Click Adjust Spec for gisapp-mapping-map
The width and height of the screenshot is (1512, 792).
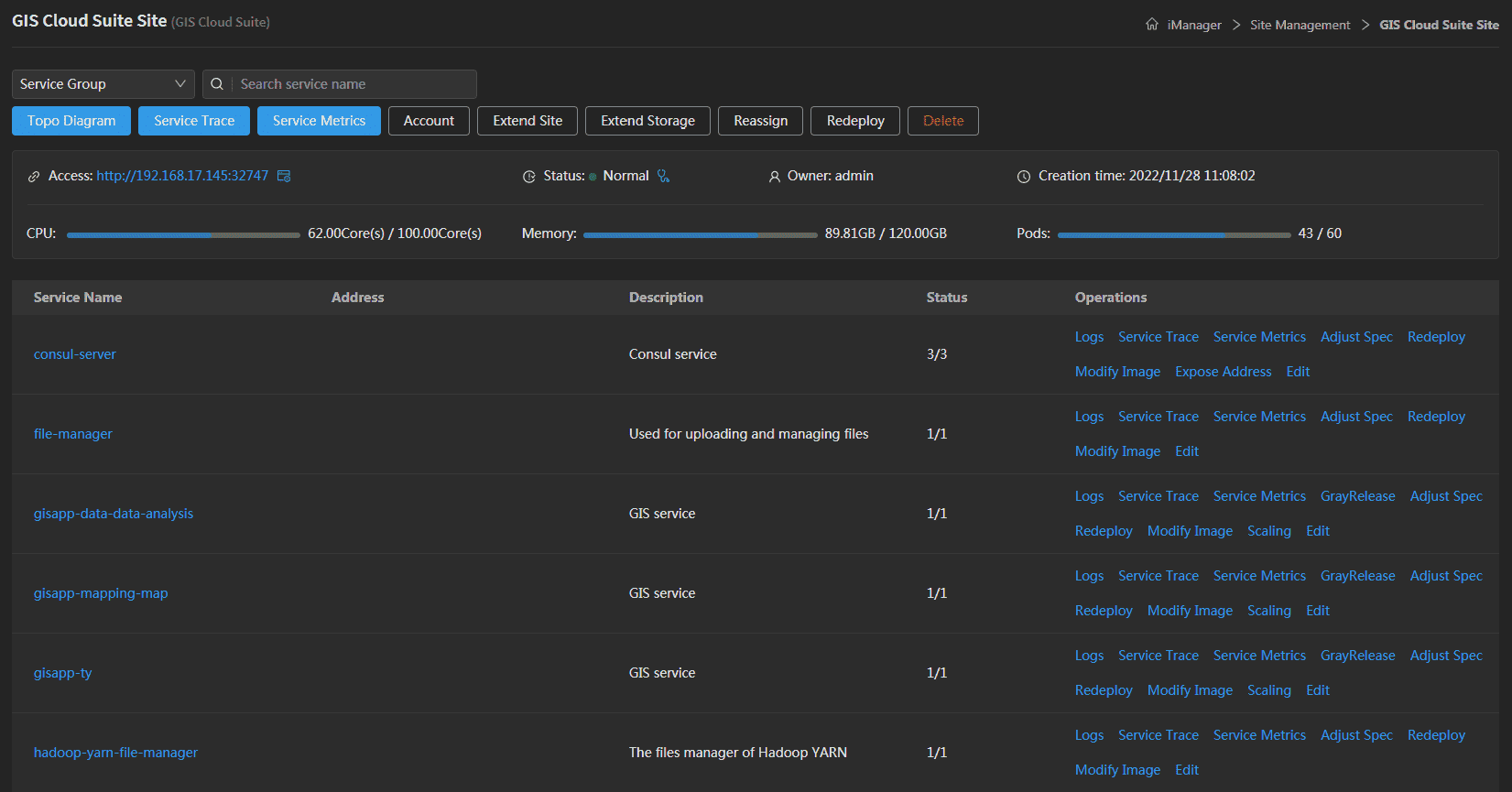click(x=1446, y=576)
